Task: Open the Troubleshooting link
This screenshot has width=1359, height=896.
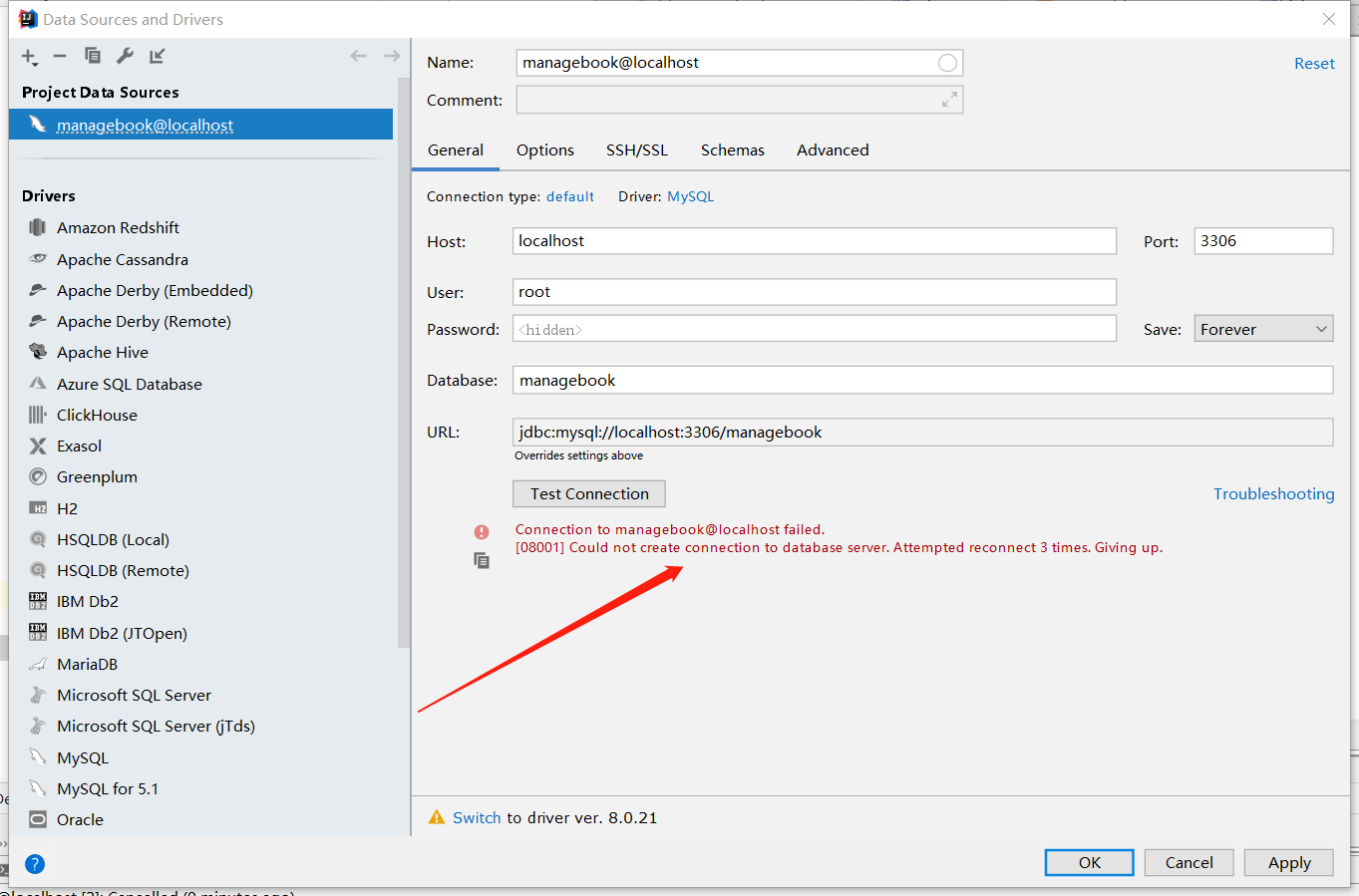Action: [x=1273, y=493]
